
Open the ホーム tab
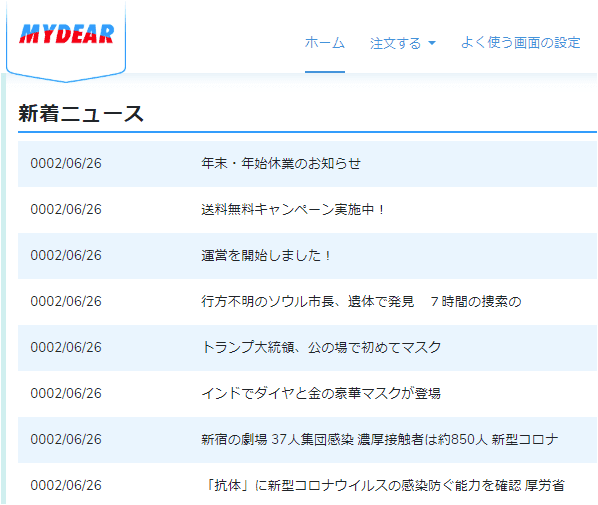tap(325, 42)
